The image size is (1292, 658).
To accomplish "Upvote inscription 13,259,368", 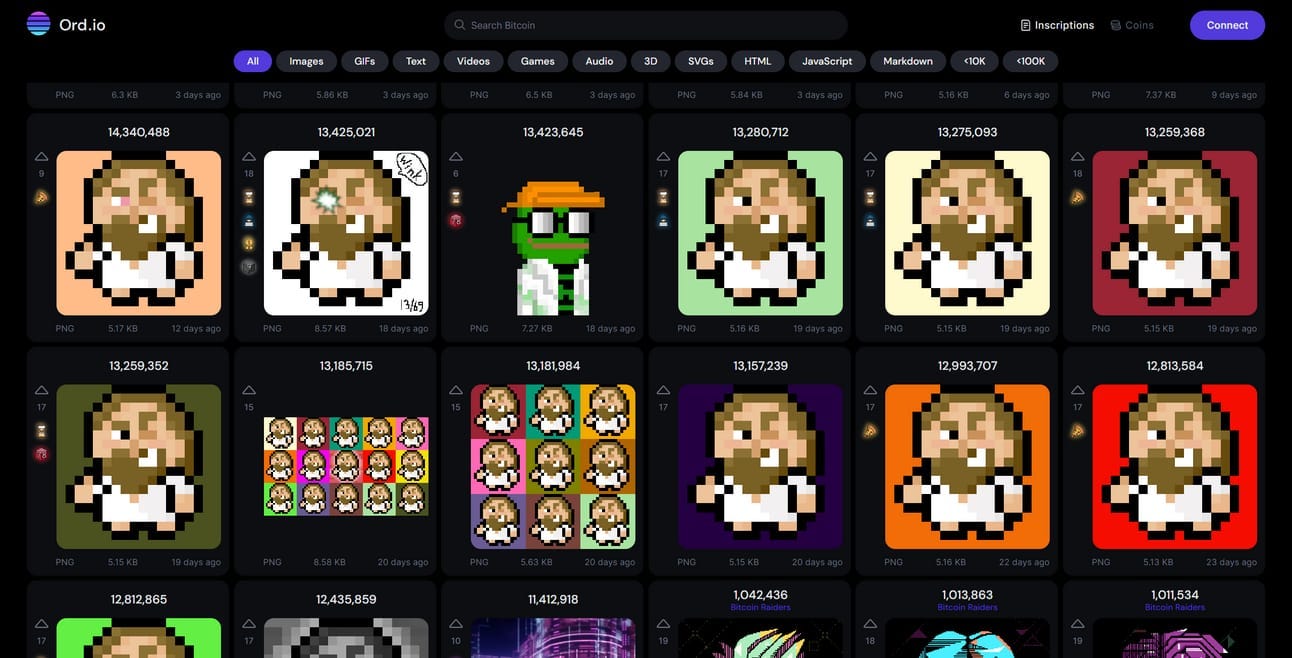I will click(x=1077, y=157).
